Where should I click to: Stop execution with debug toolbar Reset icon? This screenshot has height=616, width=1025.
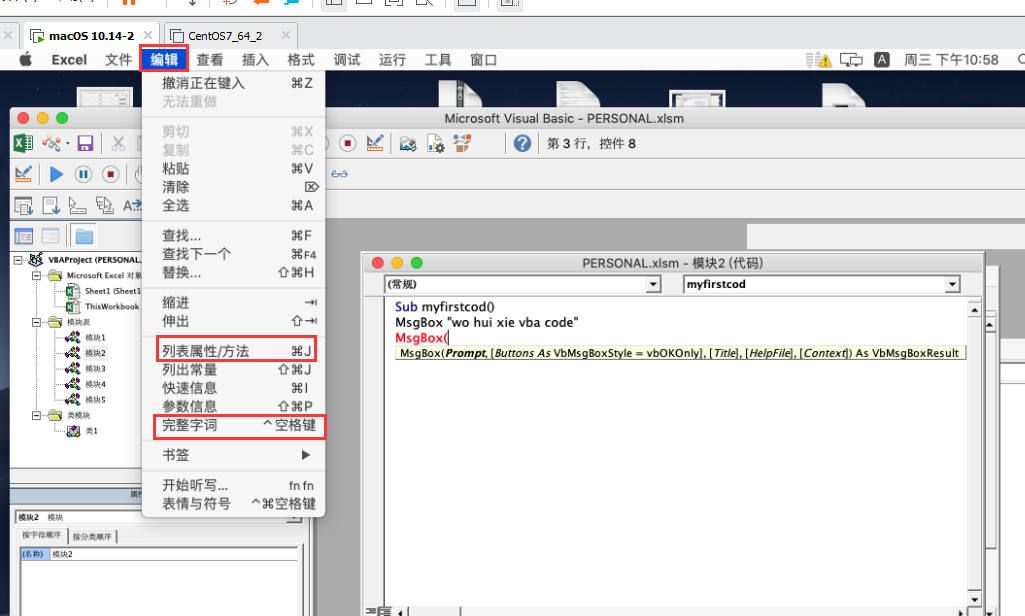pyautogui.click(x=110, y=174)
